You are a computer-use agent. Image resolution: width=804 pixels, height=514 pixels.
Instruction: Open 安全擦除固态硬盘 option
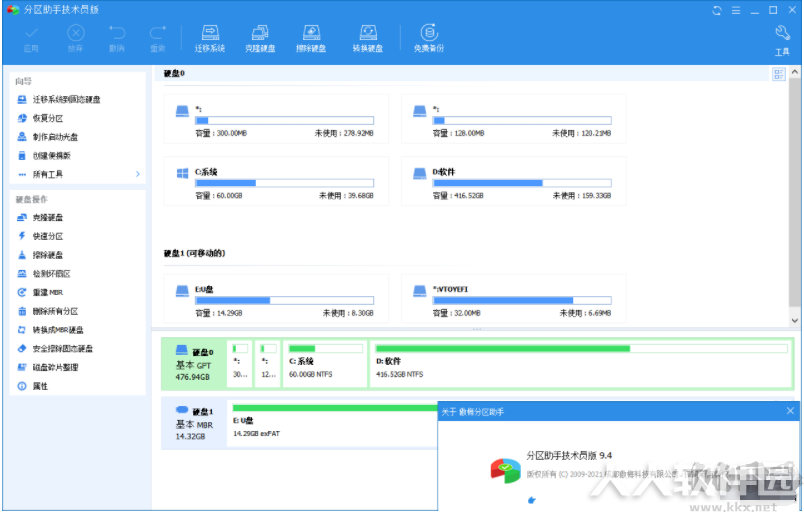tap(55, 349)
